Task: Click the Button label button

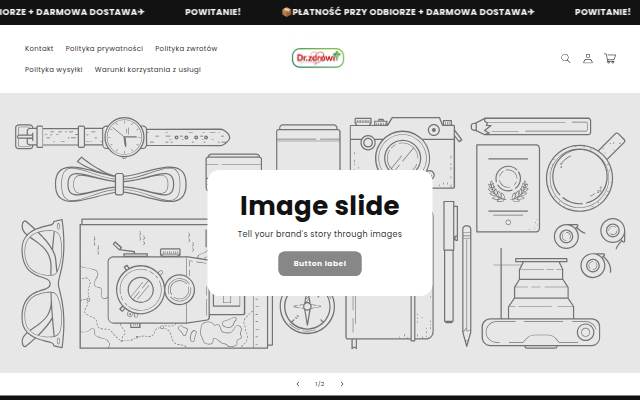Action: tap(320, 264)
